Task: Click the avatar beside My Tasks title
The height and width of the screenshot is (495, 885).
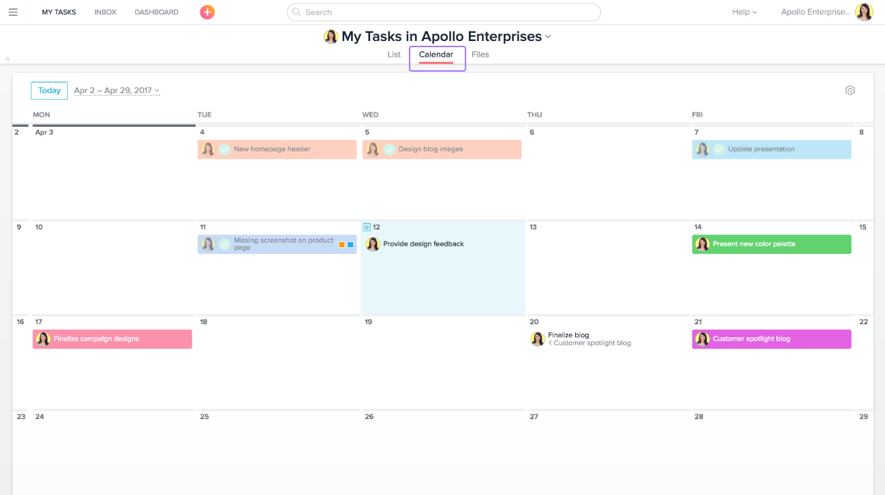Action: pyautogui.click(x=331, y=37)
